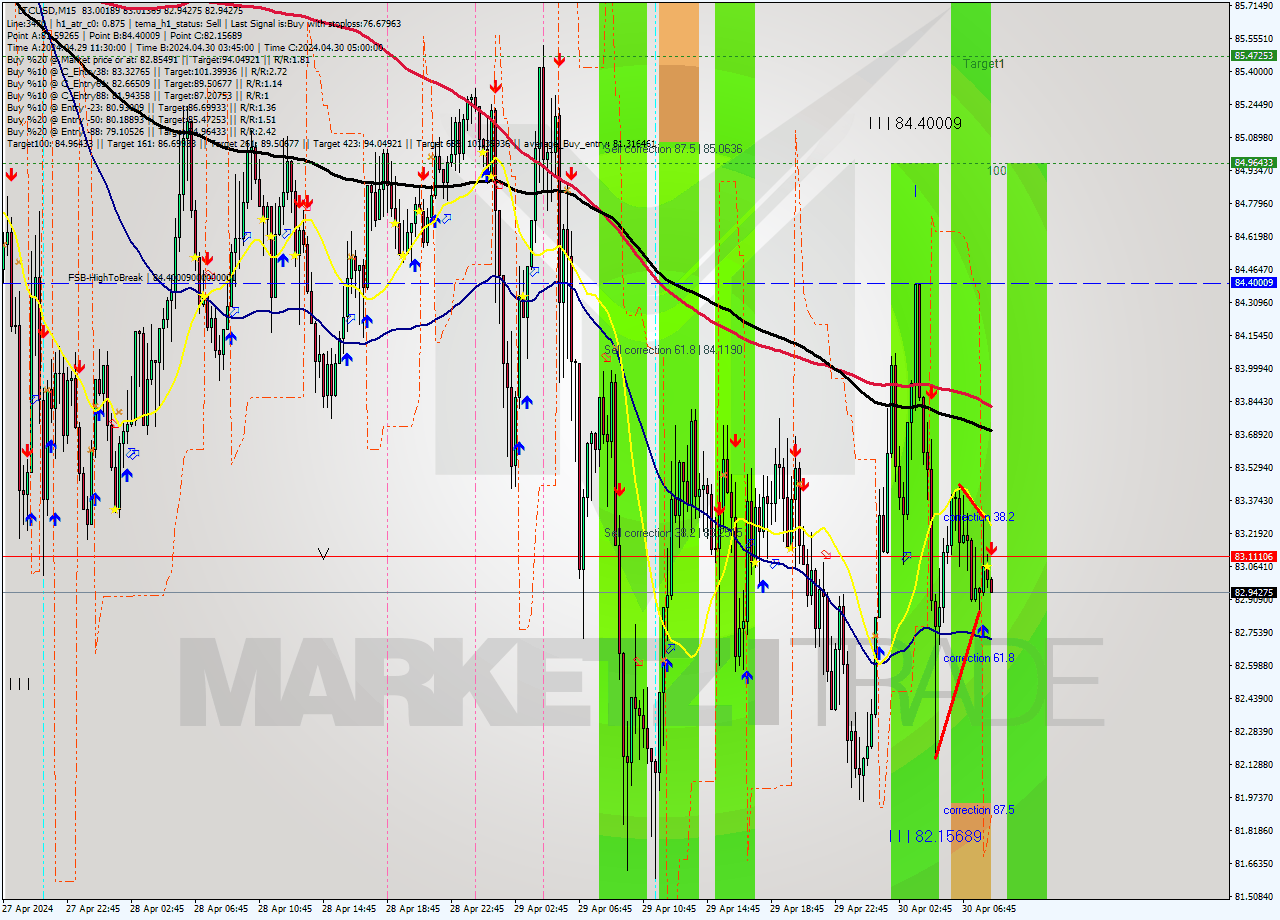Screen dimensions: 1280x920
Task: Click the '29 Apr 18:45' time label
Action: [797, 909]
